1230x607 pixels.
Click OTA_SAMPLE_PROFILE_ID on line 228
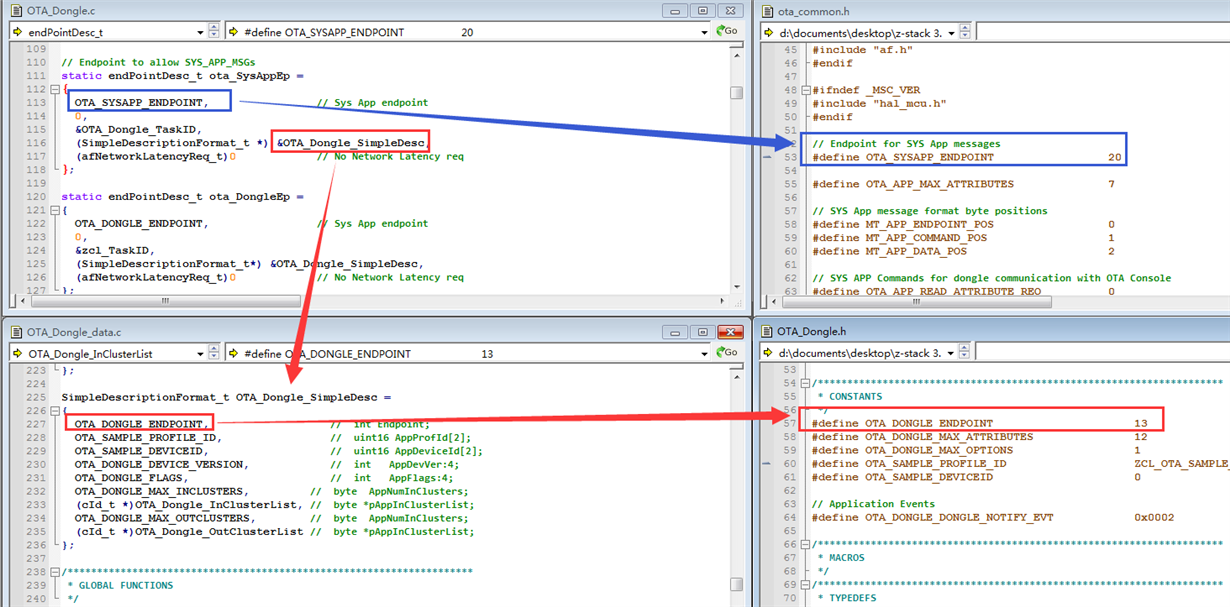click(145, 437)
